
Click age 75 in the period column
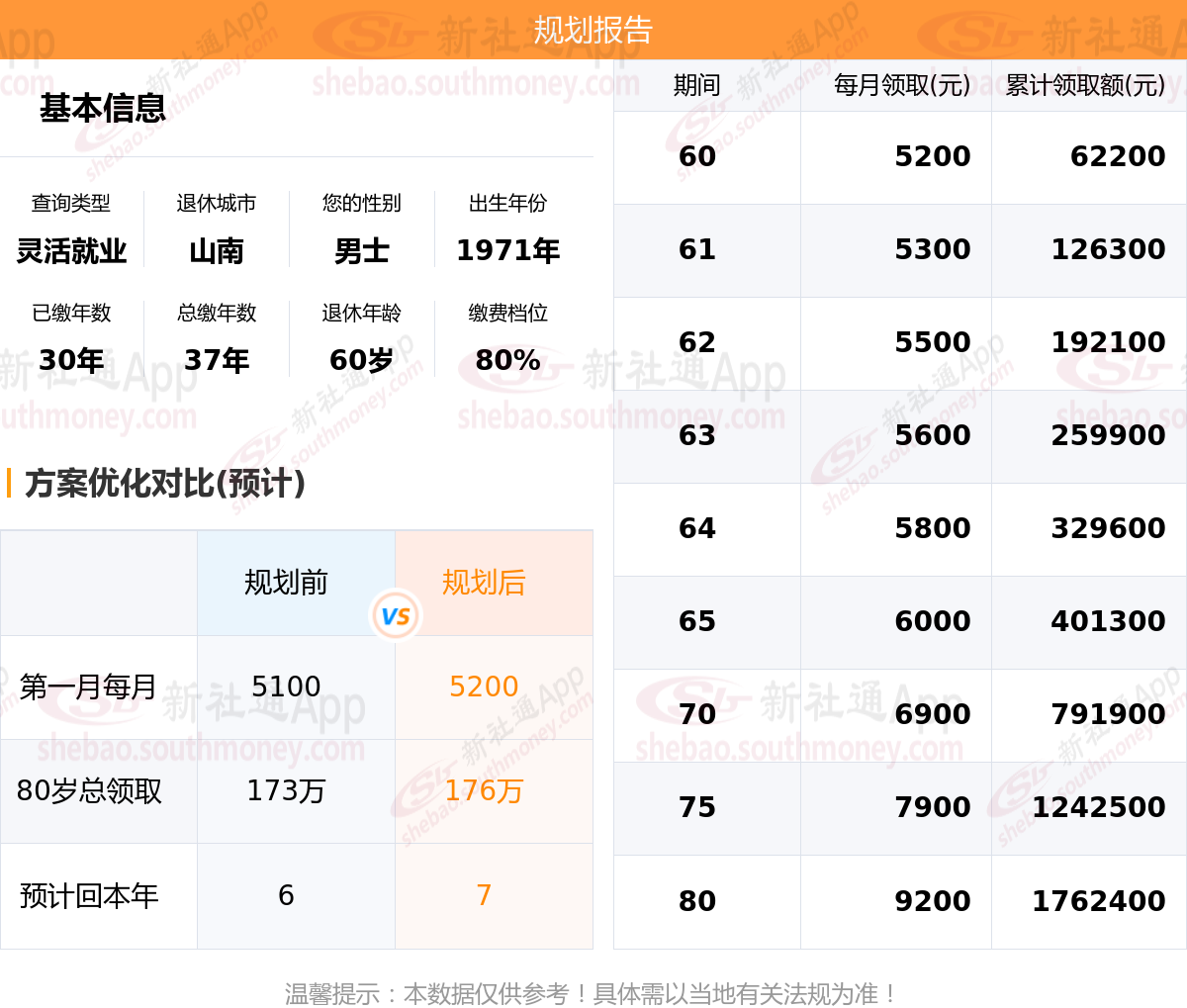point(697,807)
